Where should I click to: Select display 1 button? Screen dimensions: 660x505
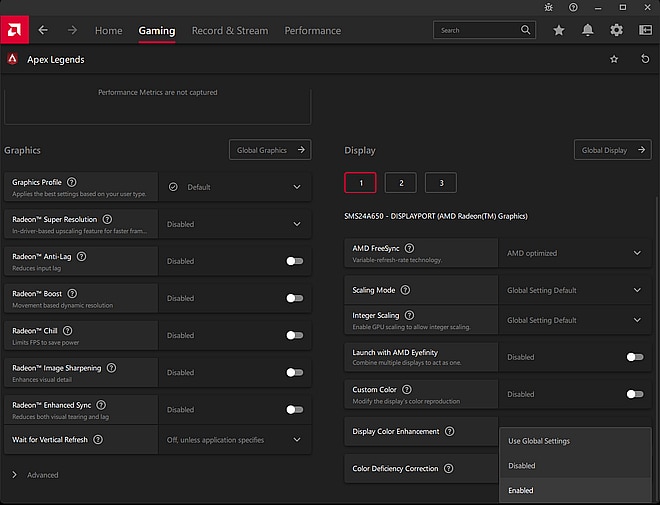pos(360,183)
